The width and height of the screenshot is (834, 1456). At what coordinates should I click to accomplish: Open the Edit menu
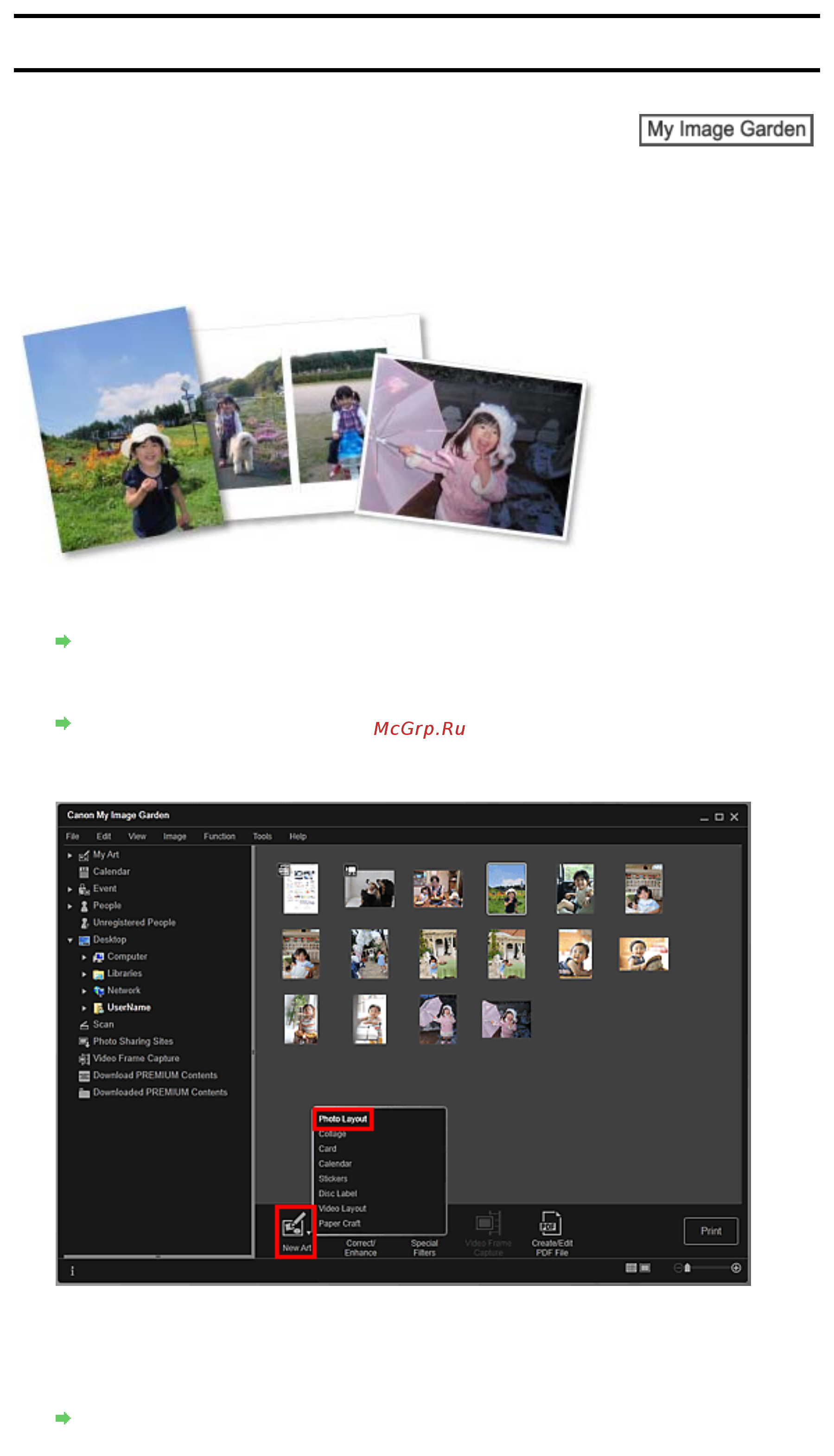tap(104, 836)
